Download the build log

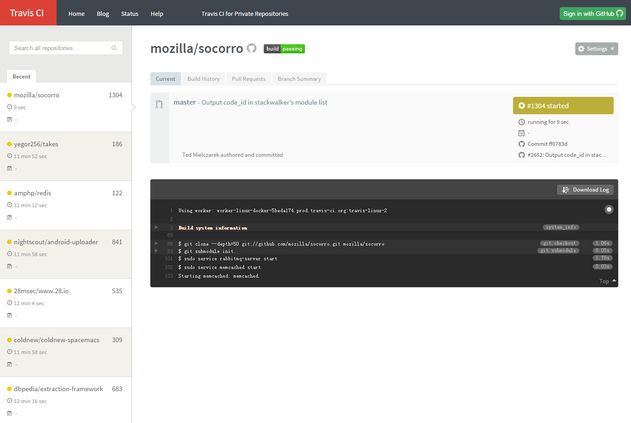tap(584, 189)
